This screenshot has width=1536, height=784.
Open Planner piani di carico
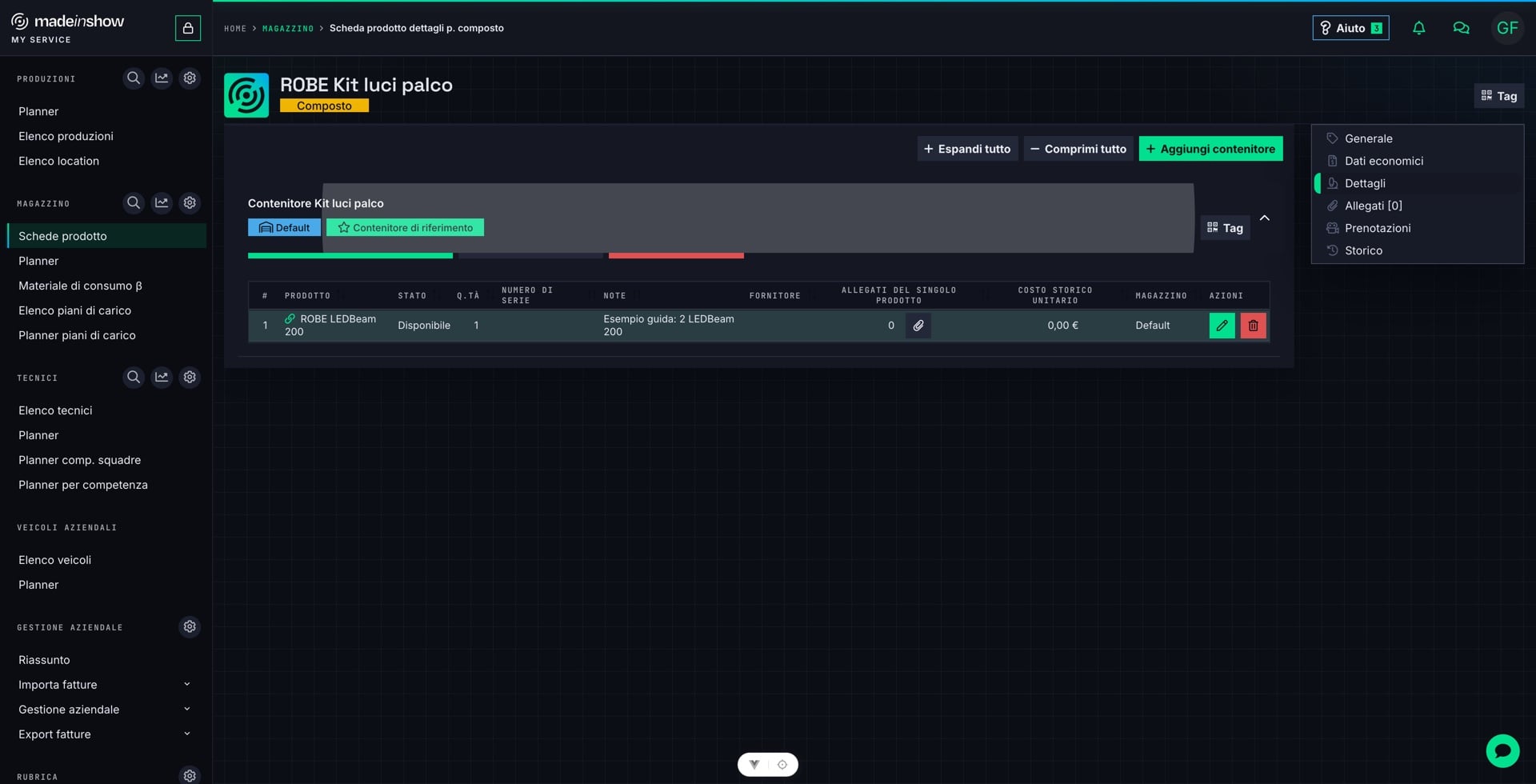pyautogui.click(x=77, y=336)
